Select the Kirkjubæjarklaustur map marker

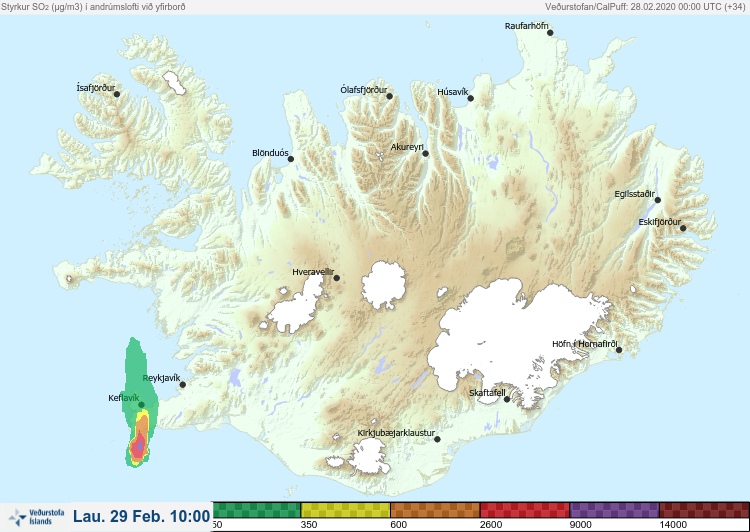click(x=437, y=439)
